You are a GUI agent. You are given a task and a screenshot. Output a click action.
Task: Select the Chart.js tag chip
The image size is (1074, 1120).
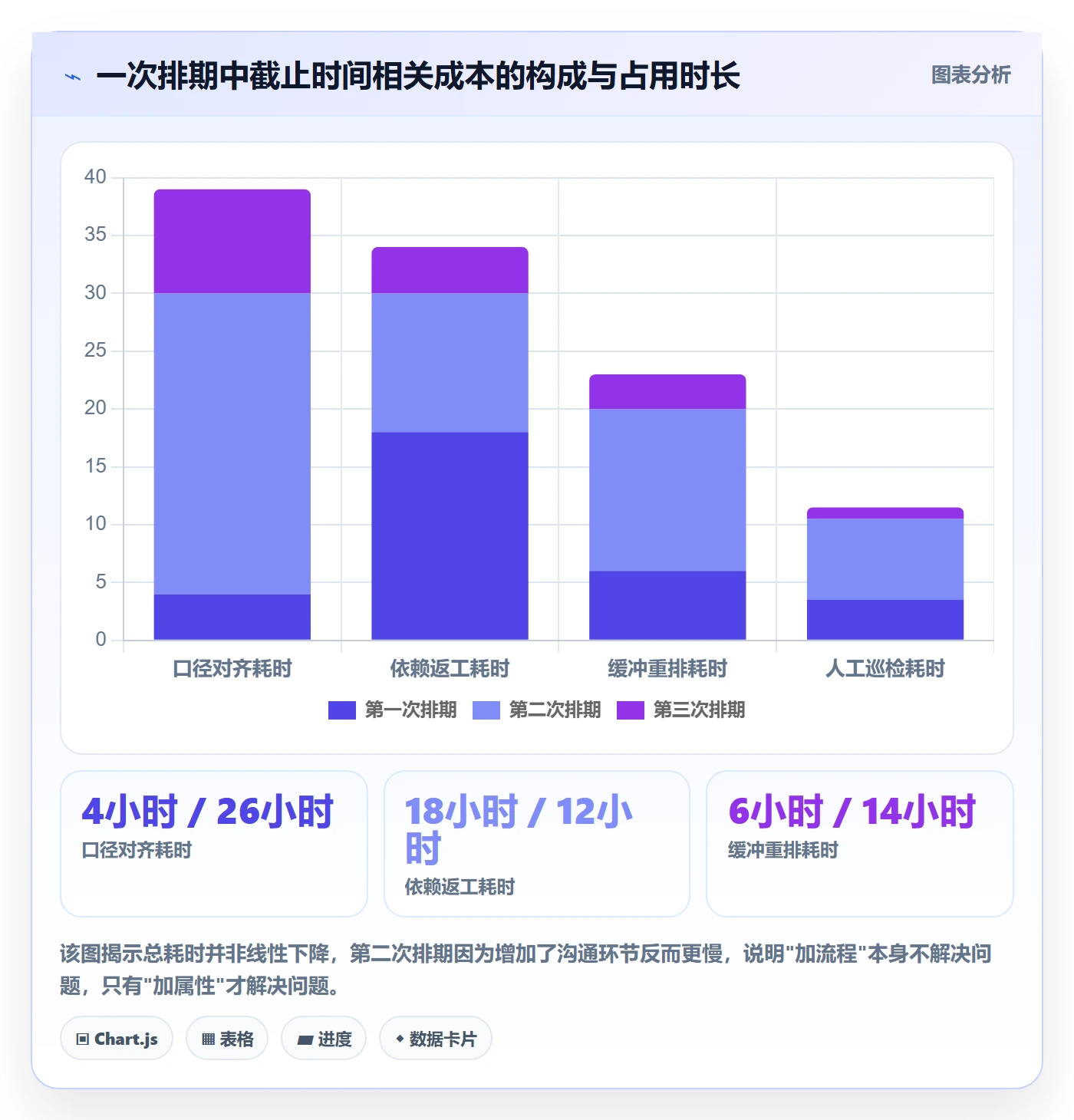[x=117, y=1039]
